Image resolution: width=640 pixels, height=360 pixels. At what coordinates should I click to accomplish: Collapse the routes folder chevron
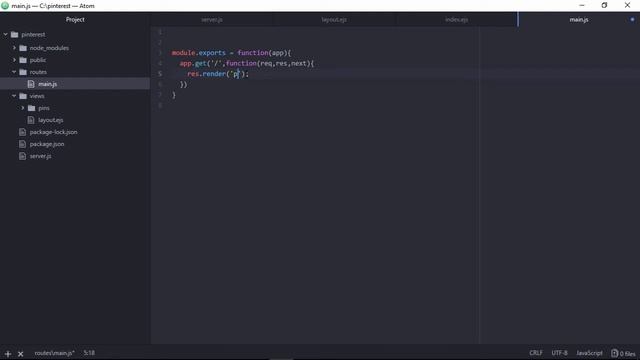(x=14, y=72)
